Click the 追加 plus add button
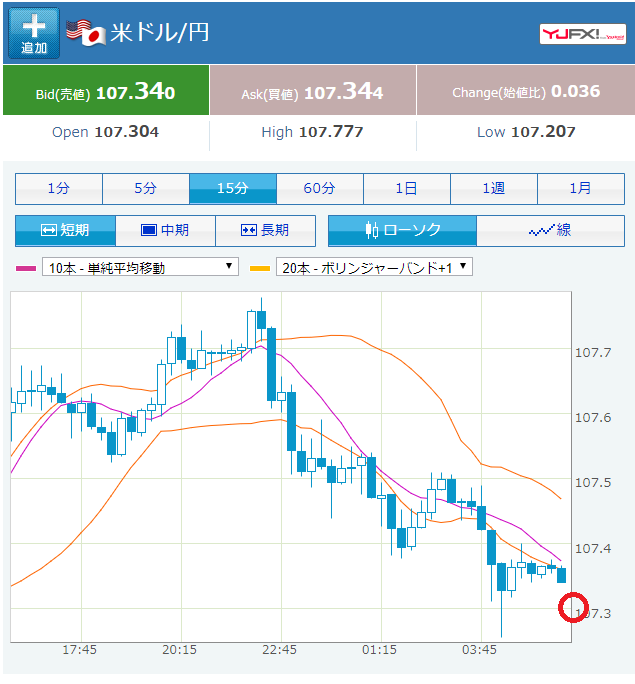This screenshot has width=635, height=684. 34,33
